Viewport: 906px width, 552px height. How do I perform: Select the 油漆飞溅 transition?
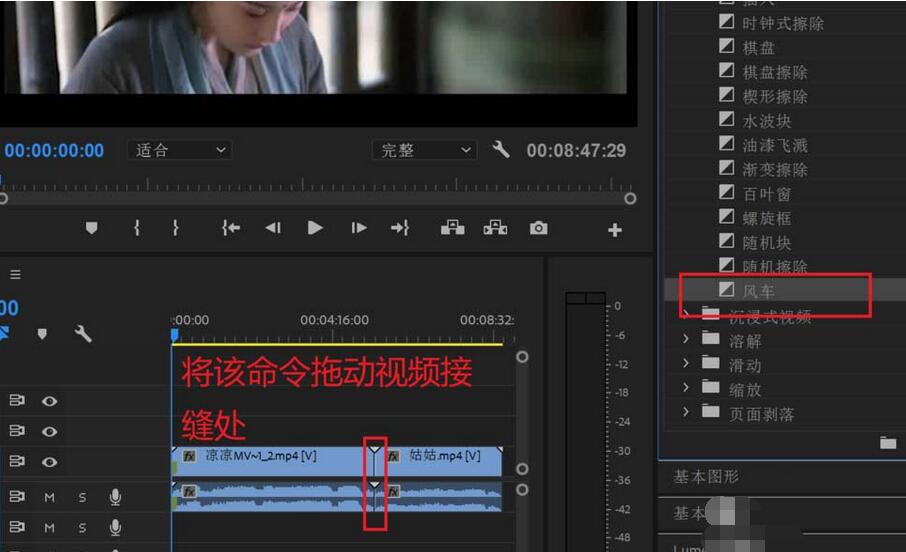[775, 145]
